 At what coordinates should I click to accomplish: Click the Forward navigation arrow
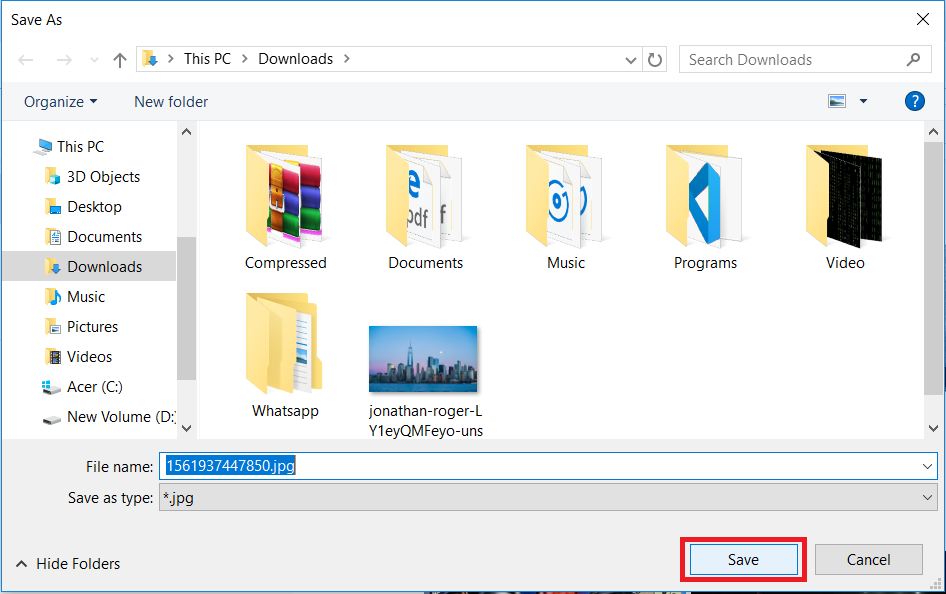click(64, 60)
